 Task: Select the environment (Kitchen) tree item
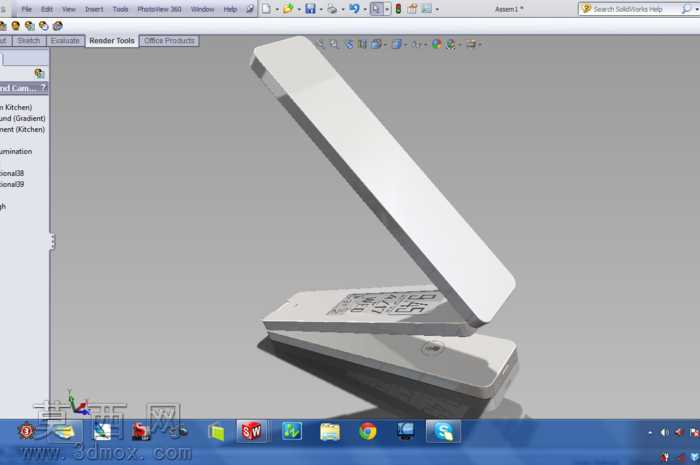click(22, 129)
